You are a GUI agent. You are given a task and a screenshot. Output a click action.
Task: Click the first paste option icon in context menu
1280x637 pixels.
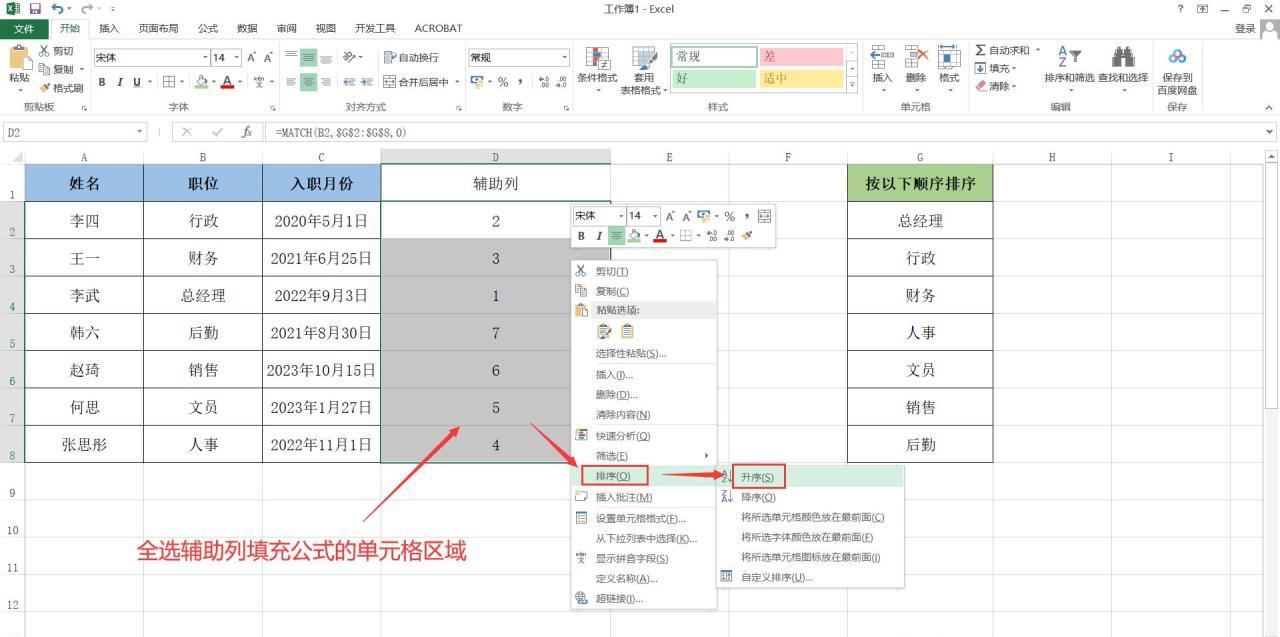pos(604,331)
